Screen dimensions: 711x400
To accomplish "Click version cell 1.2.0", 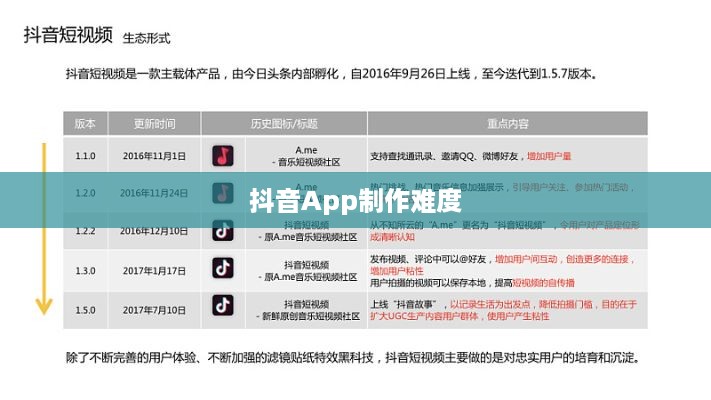I will 85,193.
